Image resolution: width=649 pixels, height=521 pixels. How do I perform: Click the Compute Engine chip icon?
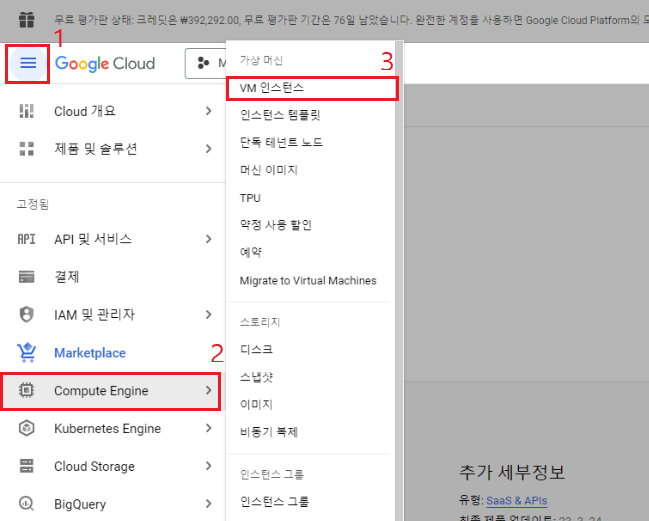[x=26, y=390]
